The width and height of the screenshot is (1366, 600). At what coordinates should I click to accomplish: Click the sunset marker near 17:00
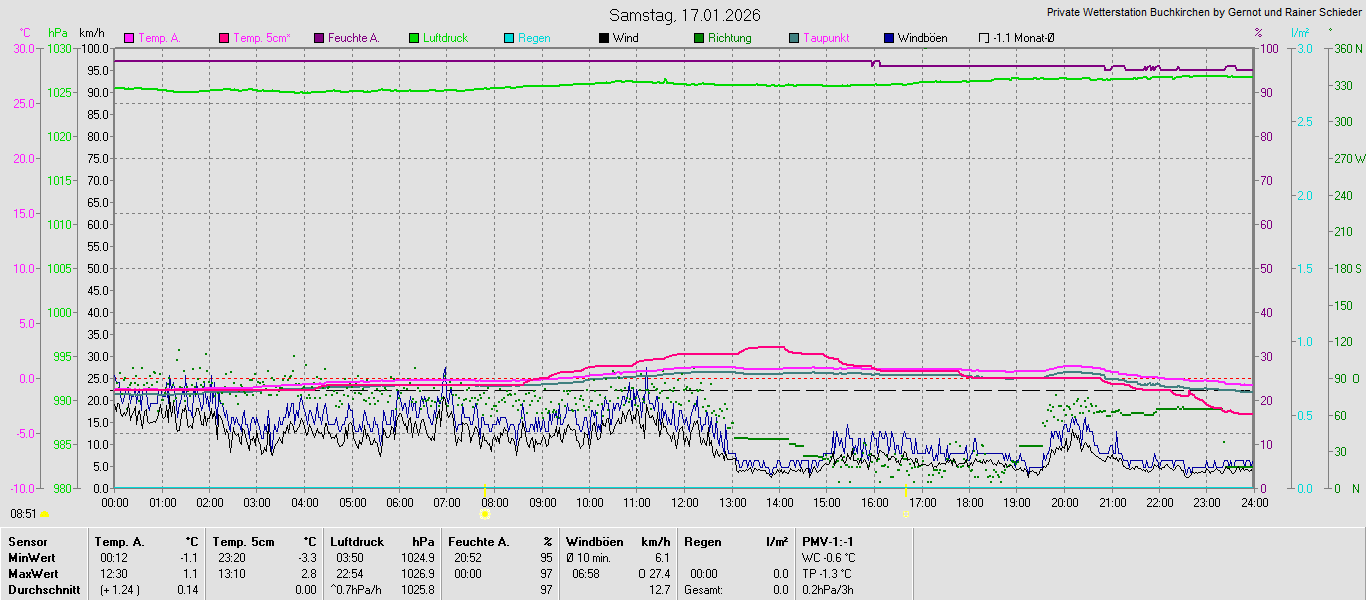906,514
